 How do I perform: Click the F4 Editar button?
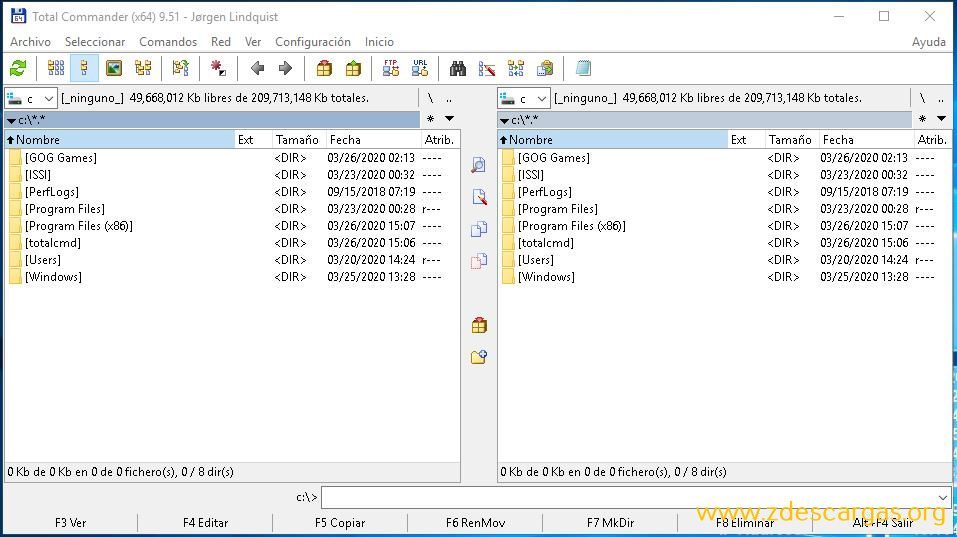tap(205, 523)
